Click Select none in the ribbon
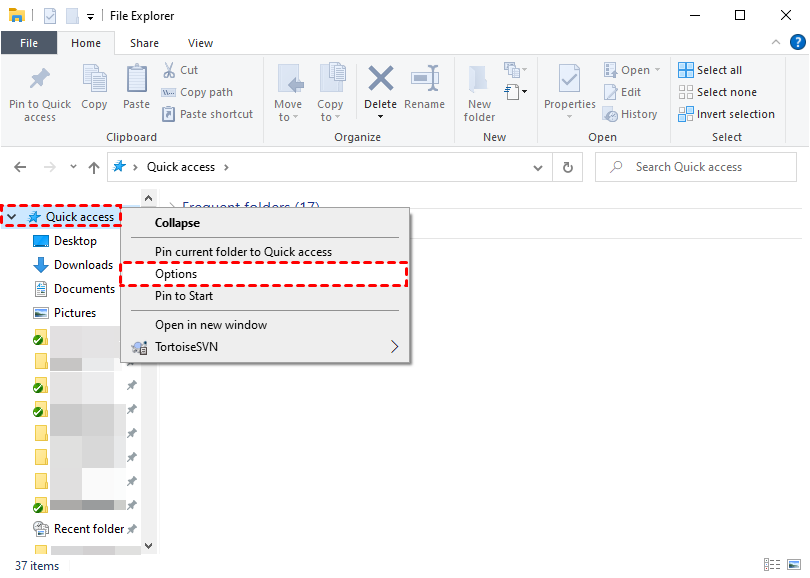The width and height of the screenshot is (810, 578). 718,92
